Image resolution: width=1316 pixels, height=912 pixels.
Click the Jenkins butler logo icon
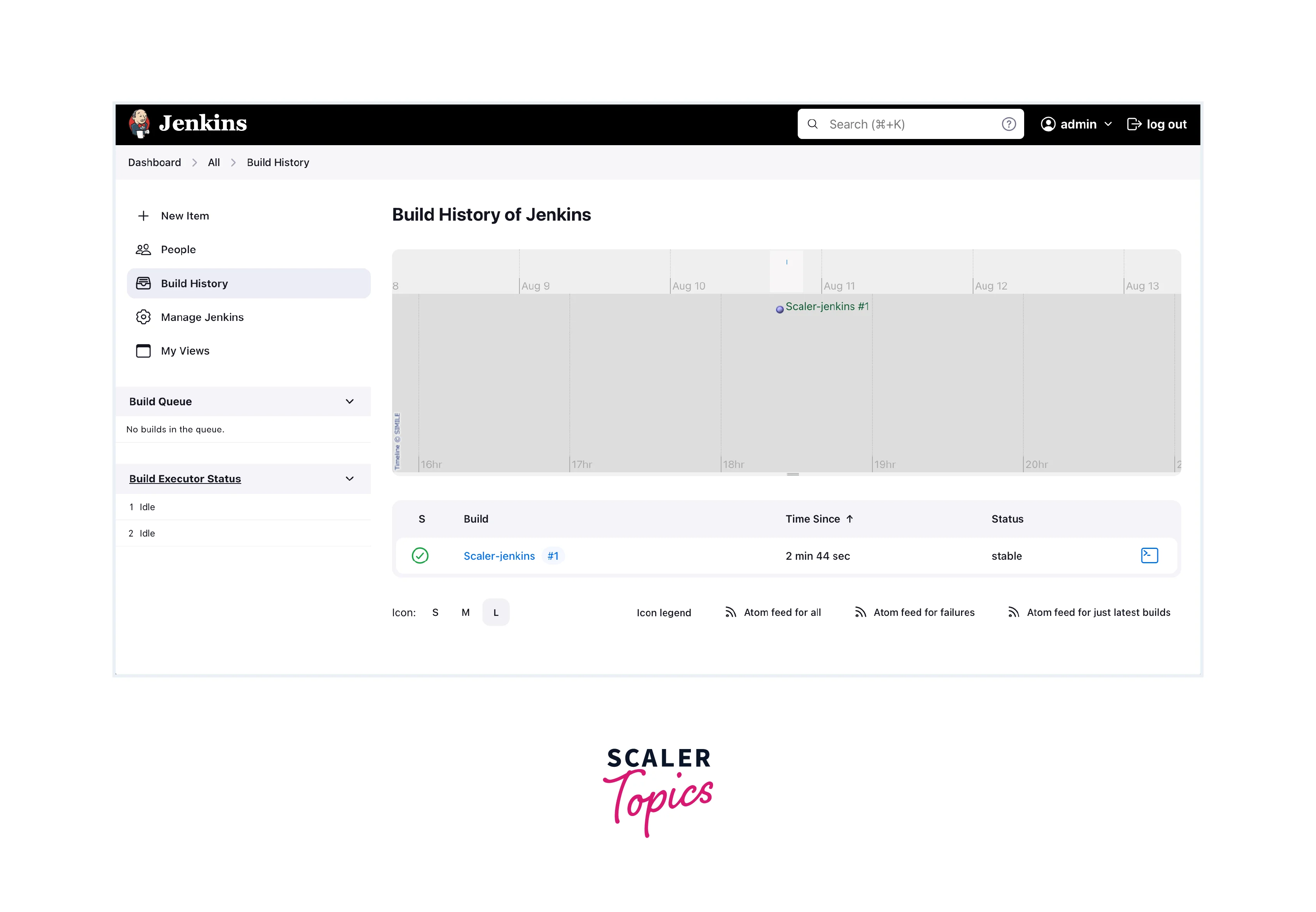[139, 123]
